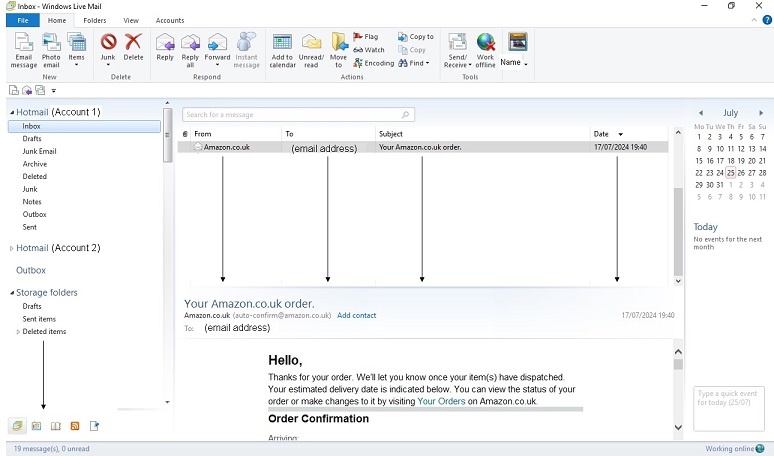Image resolution: width=774 pixels, height=456 pixels.
Task: Select July 25 in the calendar
Action: point(731,173)
